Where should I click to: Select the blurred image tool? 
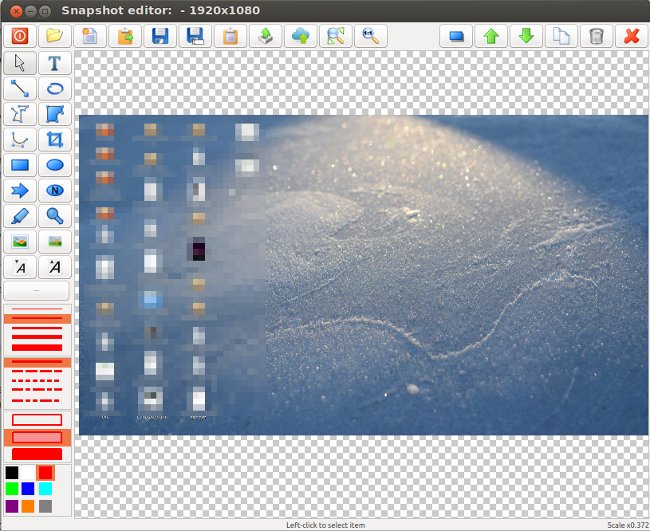coord(55,242)
